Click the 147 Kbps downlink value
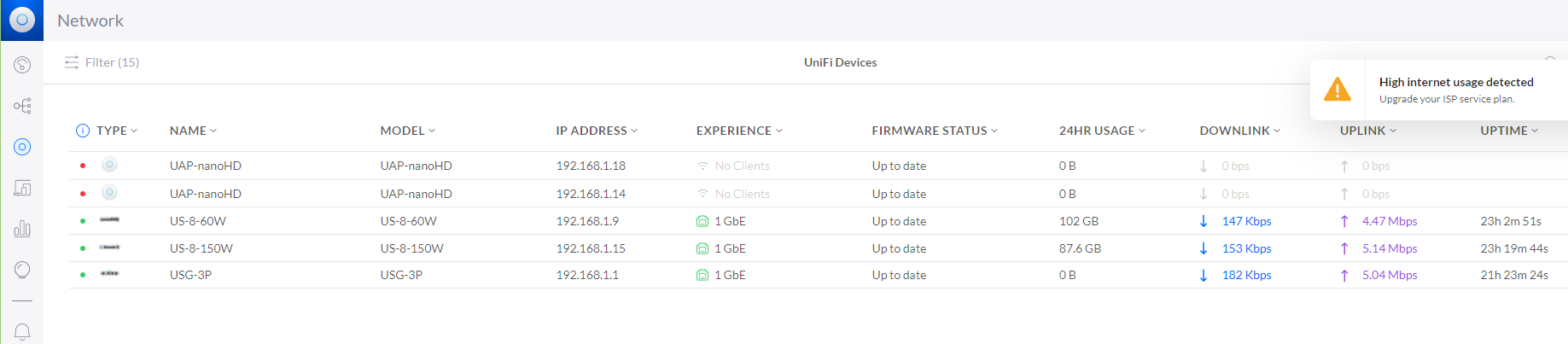Screen dimensions: 1568x344 point(1246,221)
